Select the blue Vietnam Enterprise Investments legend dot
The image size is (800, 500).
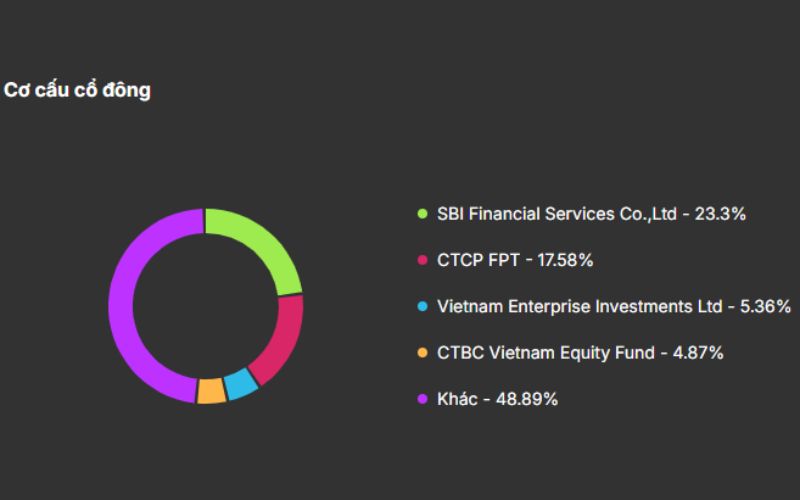click(x=422, y=306)
